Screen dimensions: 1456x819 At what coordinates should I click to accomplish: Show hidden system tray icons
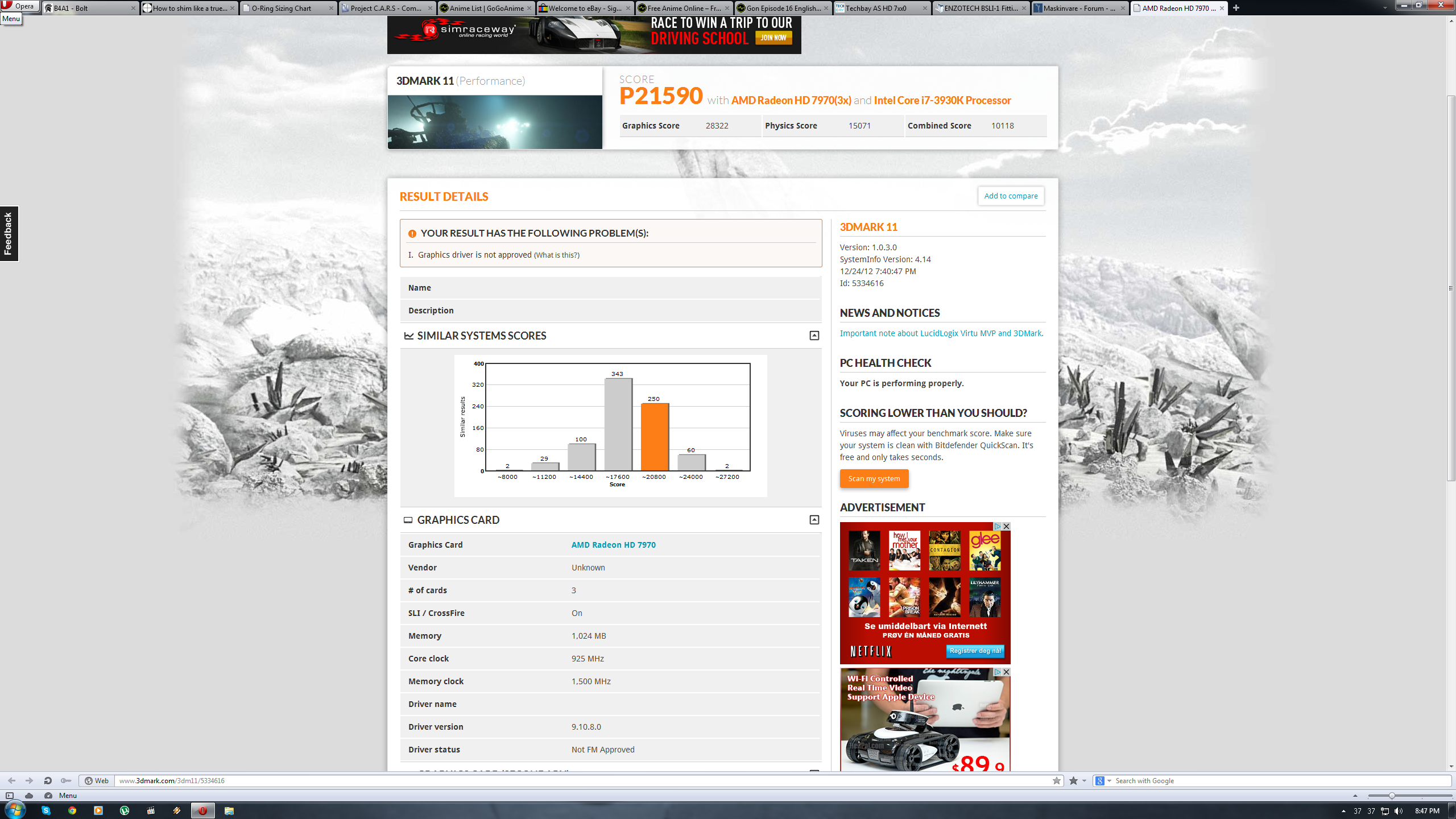1343,811
